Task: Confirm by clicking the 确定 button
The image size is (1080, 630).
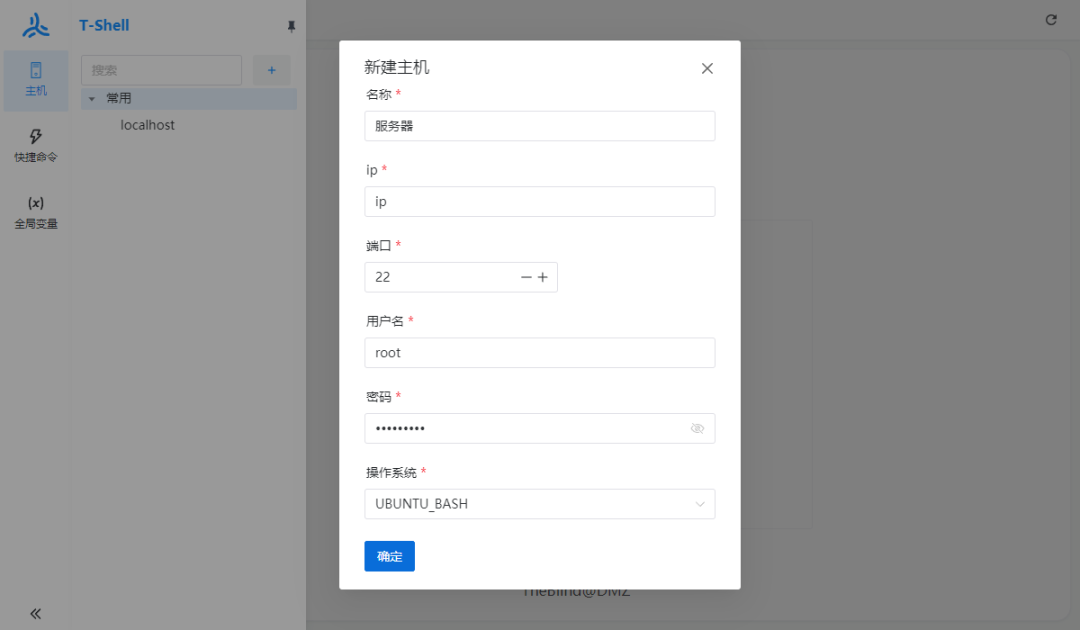Action: 389,556
